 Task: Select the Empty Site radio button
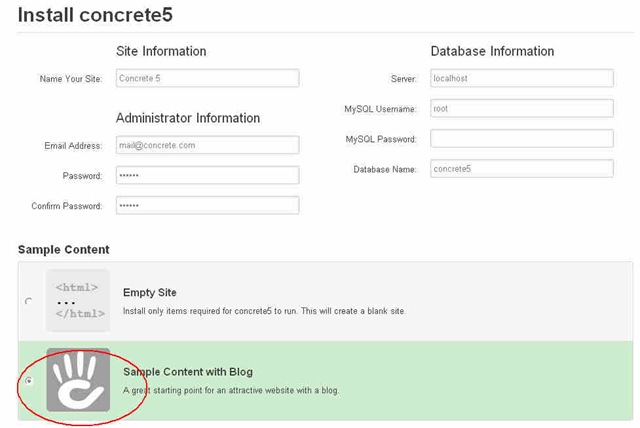(28, 301)
